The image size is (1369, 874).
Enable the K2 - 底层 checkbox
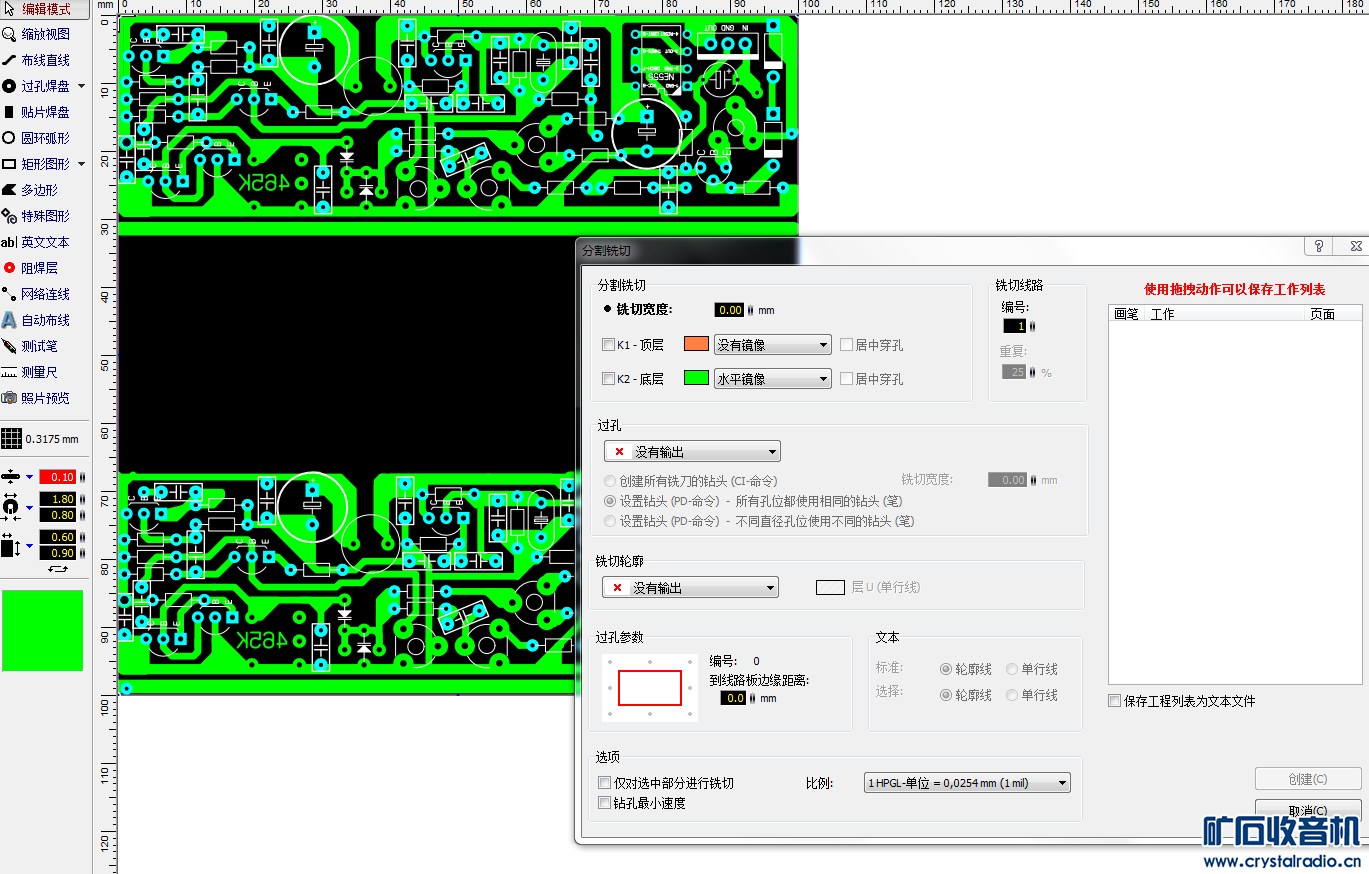coord(608,379)
